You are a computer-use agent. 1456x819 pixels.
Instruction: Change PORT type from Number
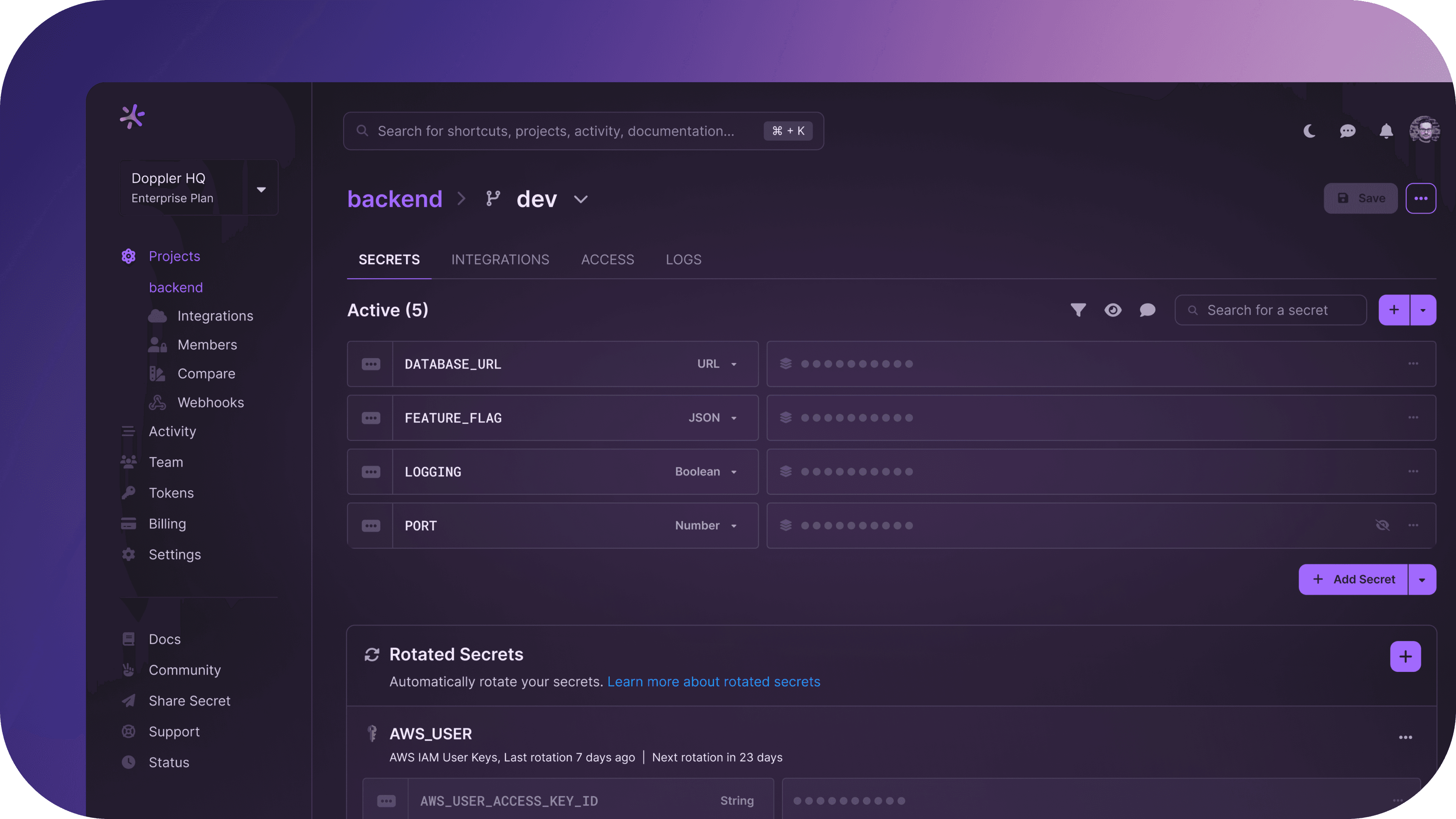(x=706, y=526)
